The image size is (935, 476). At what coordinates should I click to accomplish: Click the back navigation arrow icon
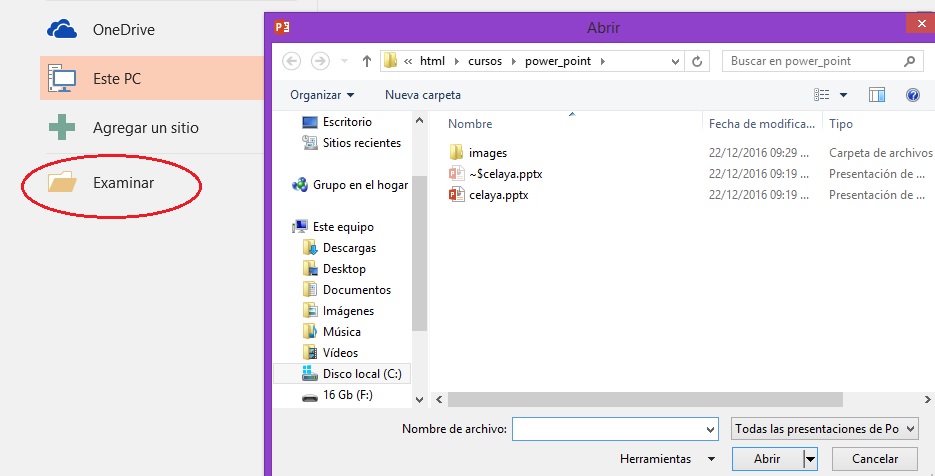(x=292, y=61)
